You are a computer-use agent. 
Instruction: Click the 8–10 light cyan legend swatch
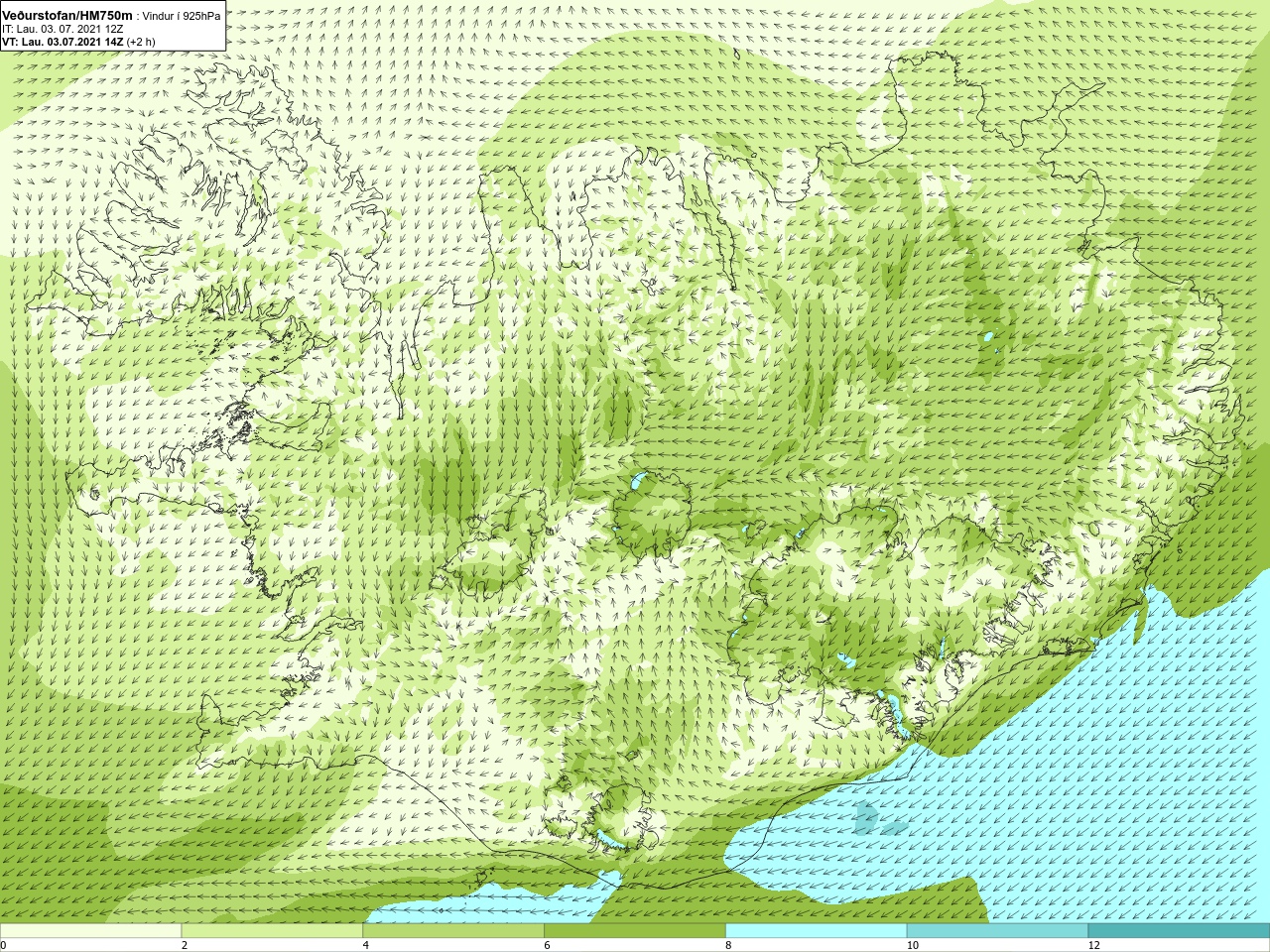pos(817,931)
